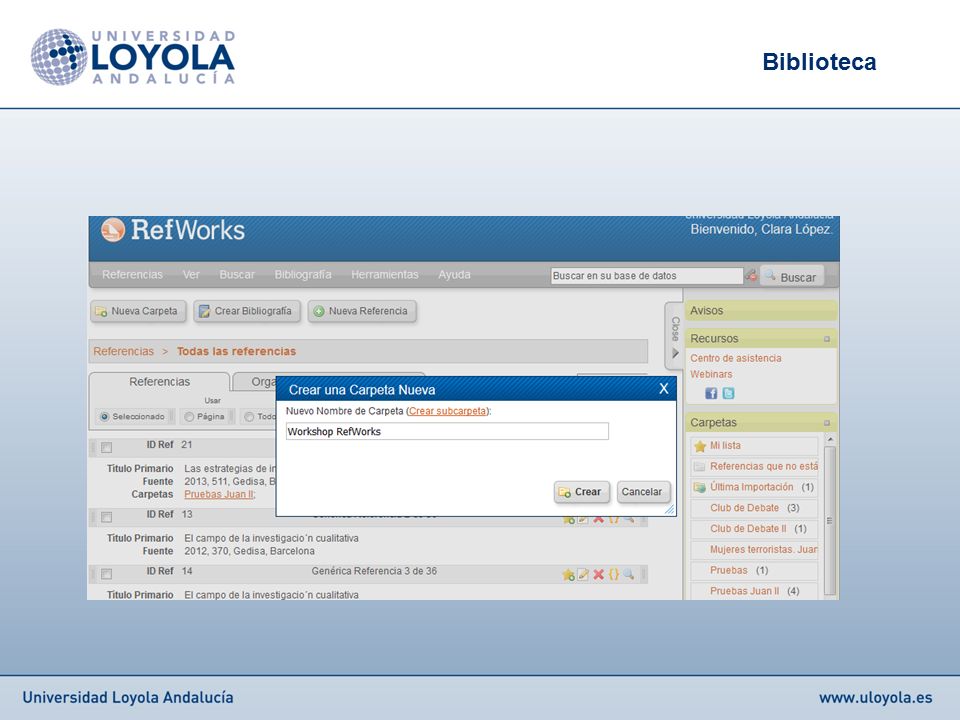Open the Referencias menu
The image size is (960, 720).
[x=132, y=274]
